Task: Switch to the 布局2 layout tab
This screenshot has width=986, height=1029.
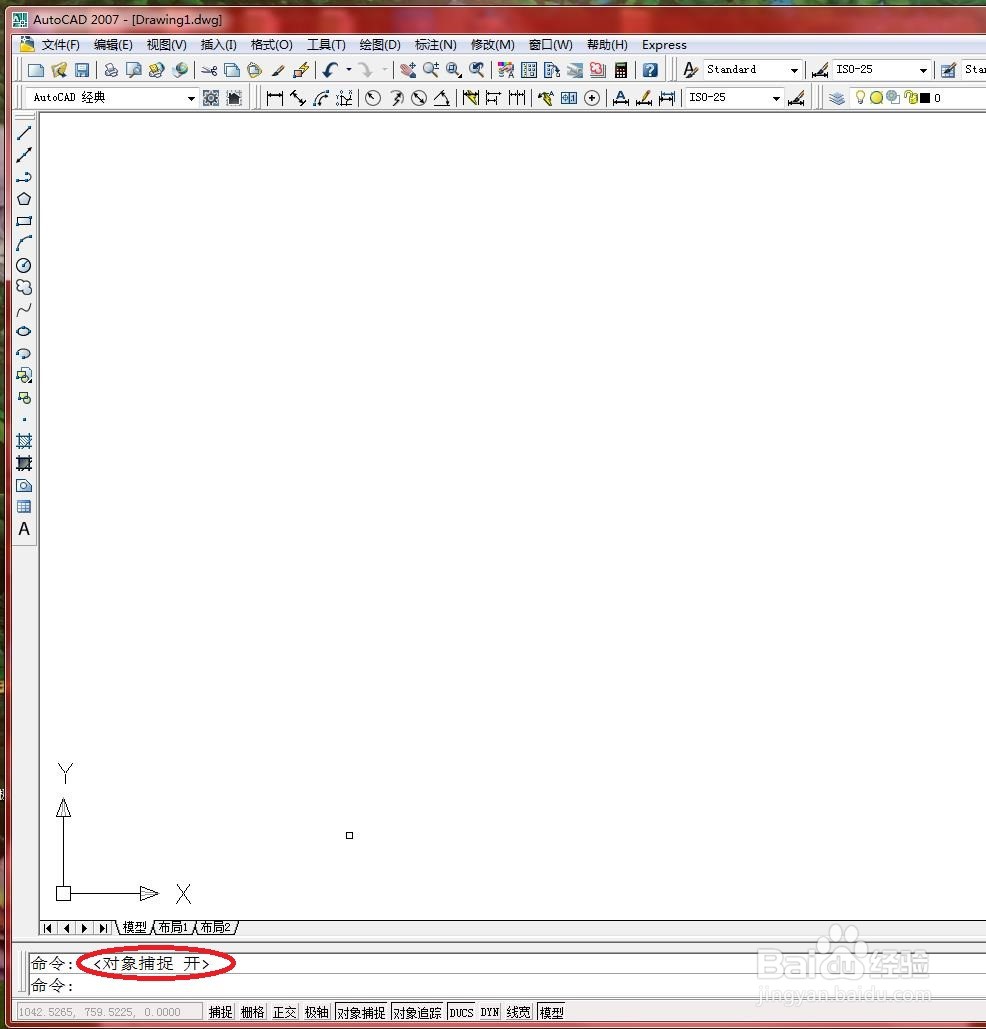Action: coord(215,927)
